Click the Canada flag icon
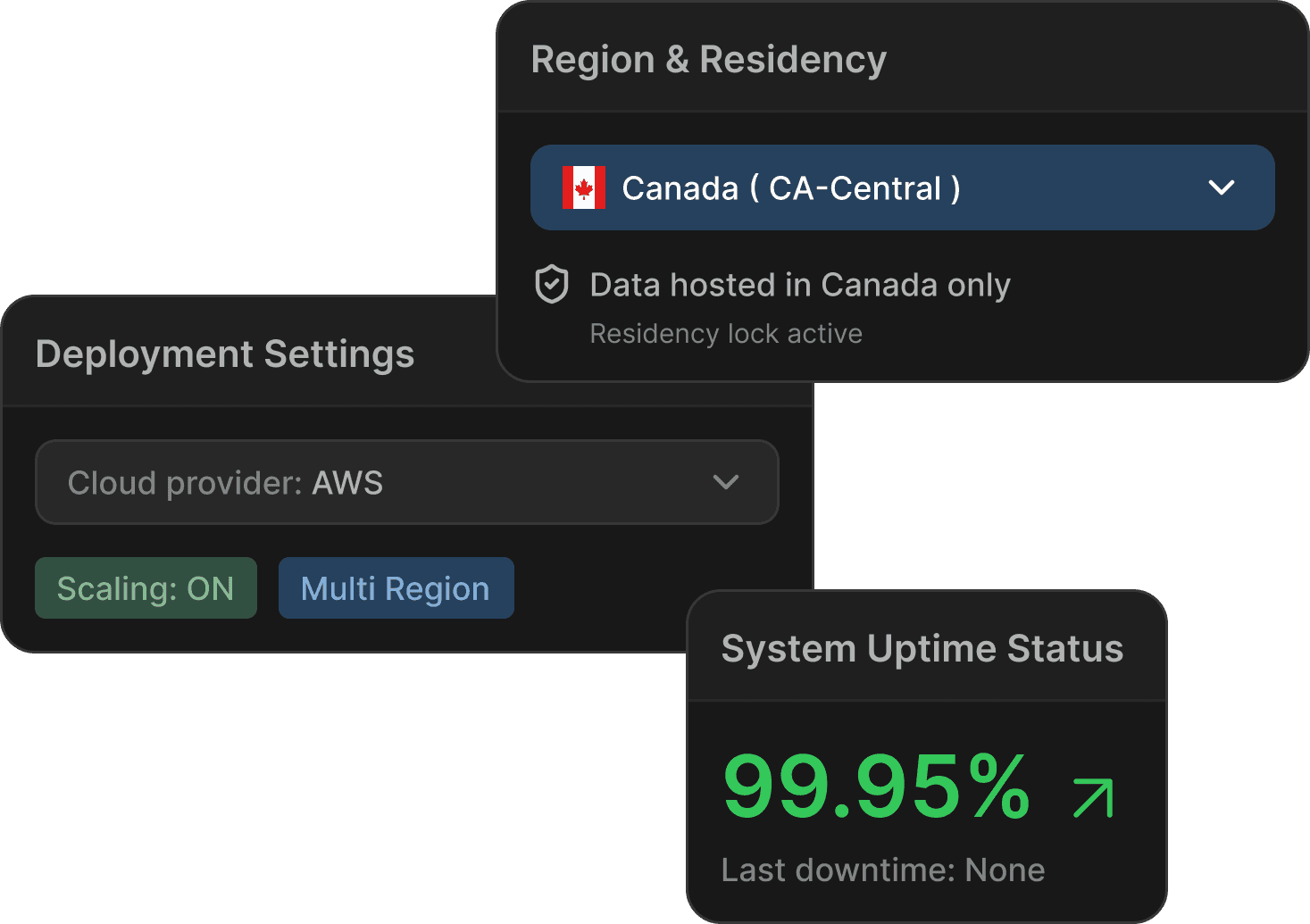The width and height of the screenshot is (1310, 924). (583, 188)
